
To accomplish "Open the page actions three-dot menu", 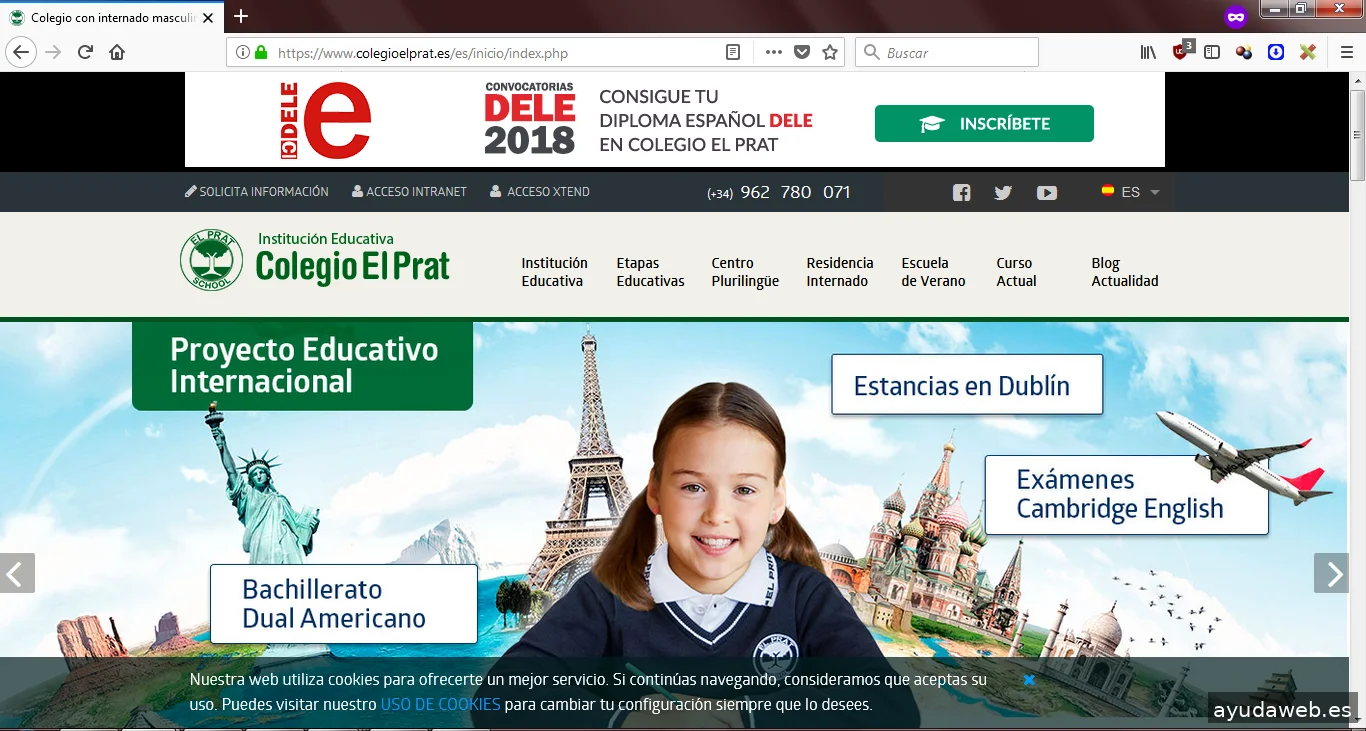I will coord(773,53).
